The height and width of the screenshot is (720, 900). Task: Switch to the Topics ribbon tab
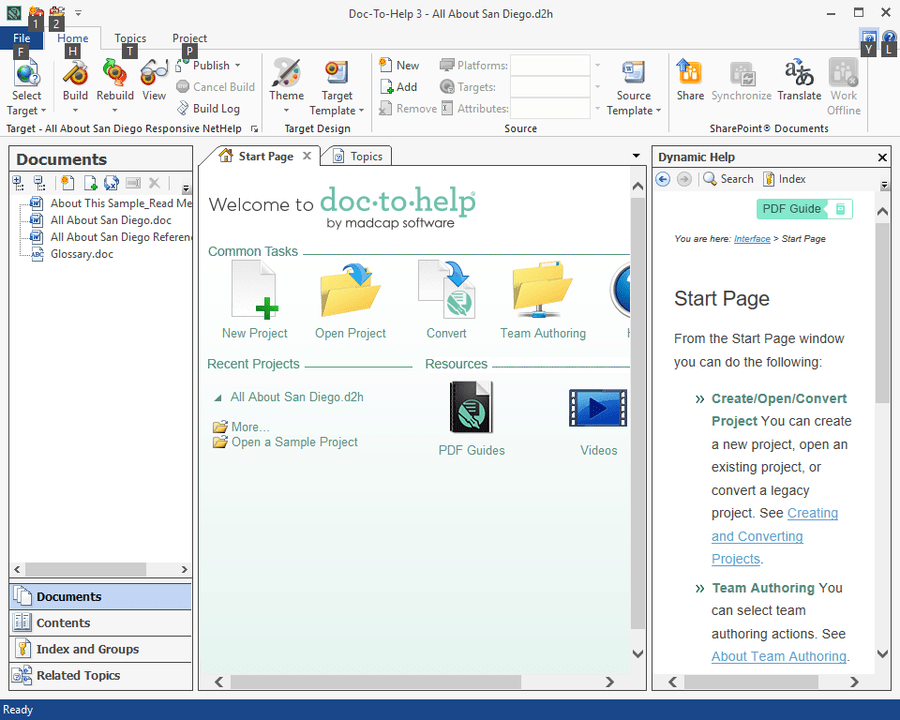click(x=130, y=38)
